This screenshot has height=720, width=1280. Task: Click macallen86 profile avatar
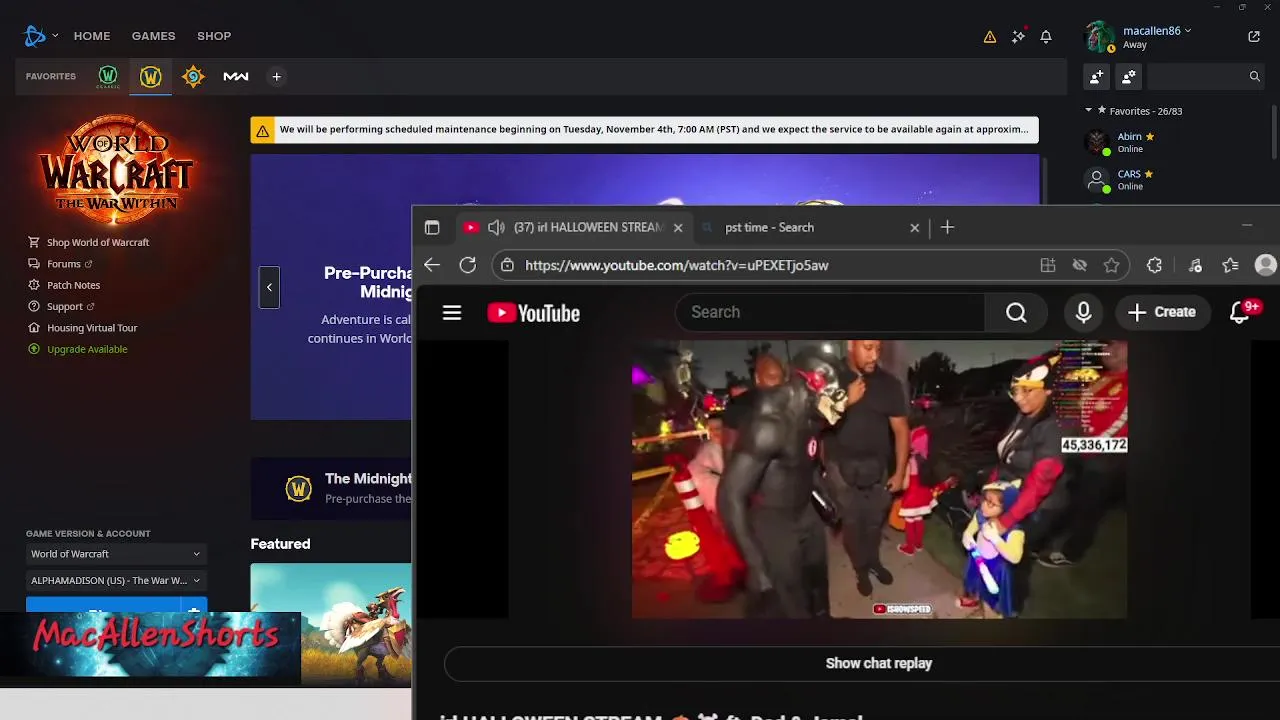click(1100, 37)
